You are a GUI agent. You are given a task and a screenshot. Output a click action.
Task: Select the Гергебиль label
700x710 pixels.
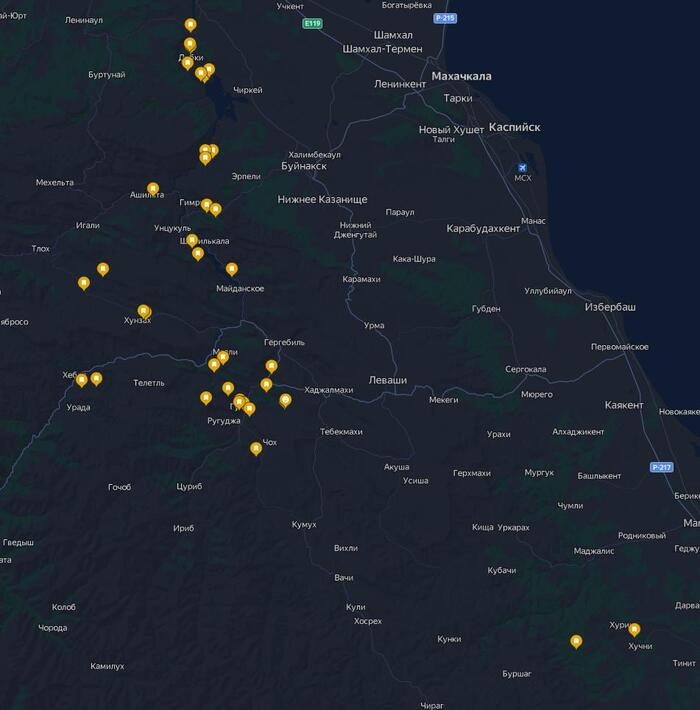click(x=284, y=342)
